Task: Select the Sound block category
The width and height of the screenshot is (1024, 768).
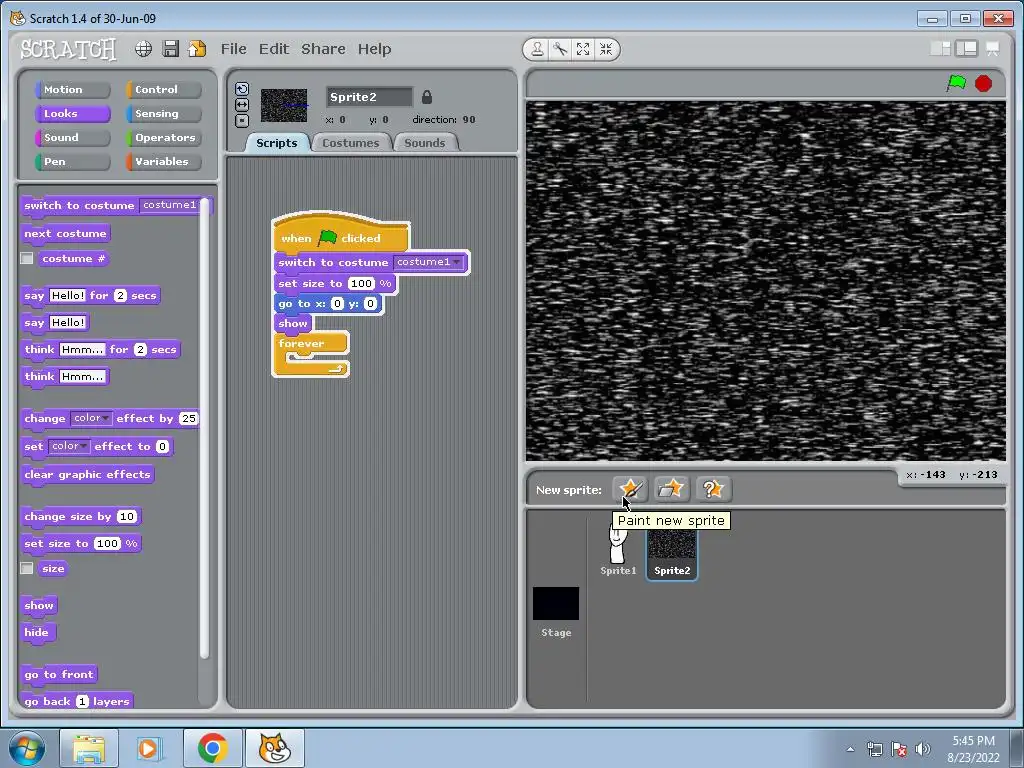Action: coord(72,138)
